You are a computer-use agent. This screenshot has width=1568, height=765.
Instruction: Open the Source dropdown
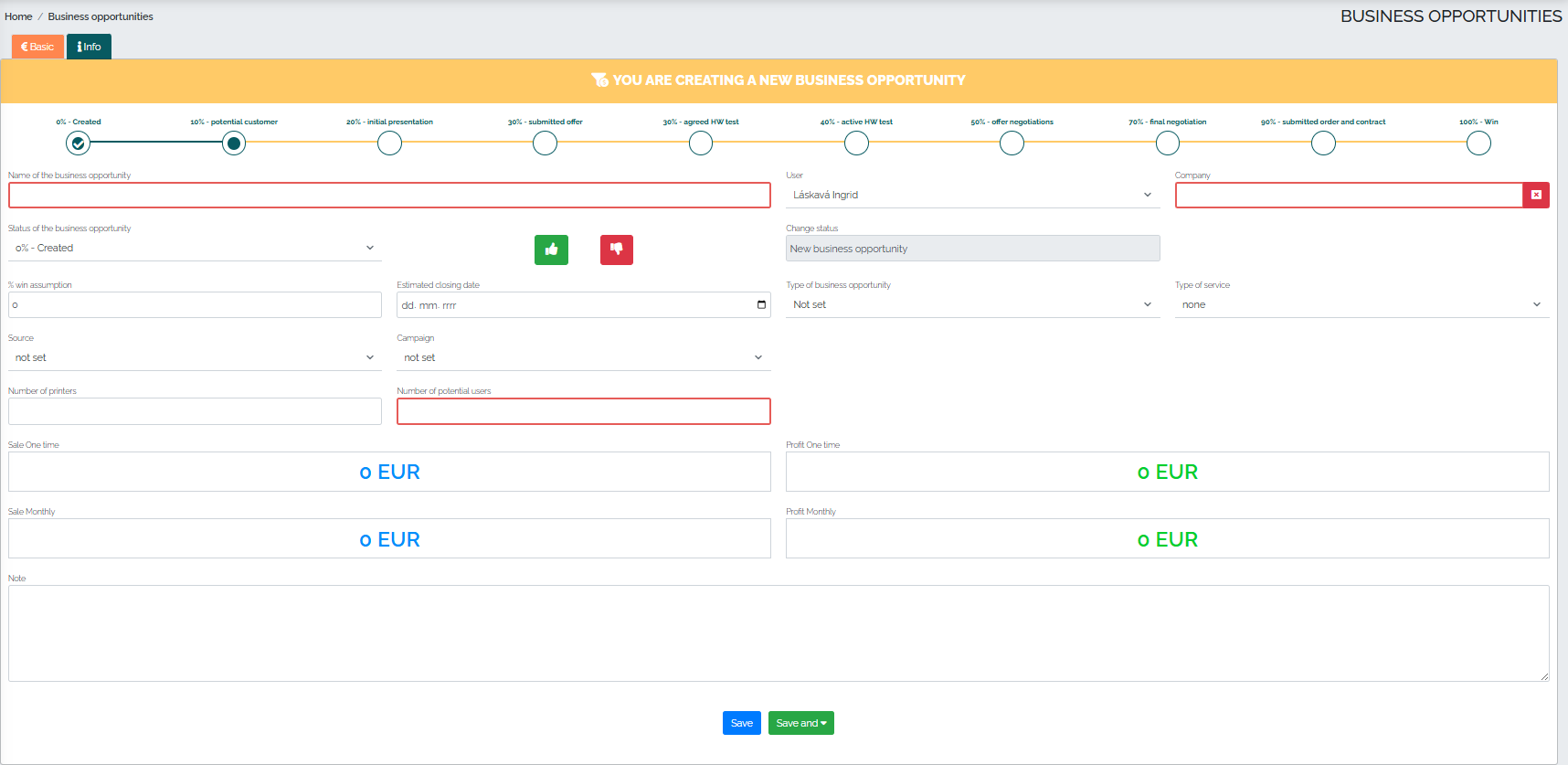click(x=195, y=357)
